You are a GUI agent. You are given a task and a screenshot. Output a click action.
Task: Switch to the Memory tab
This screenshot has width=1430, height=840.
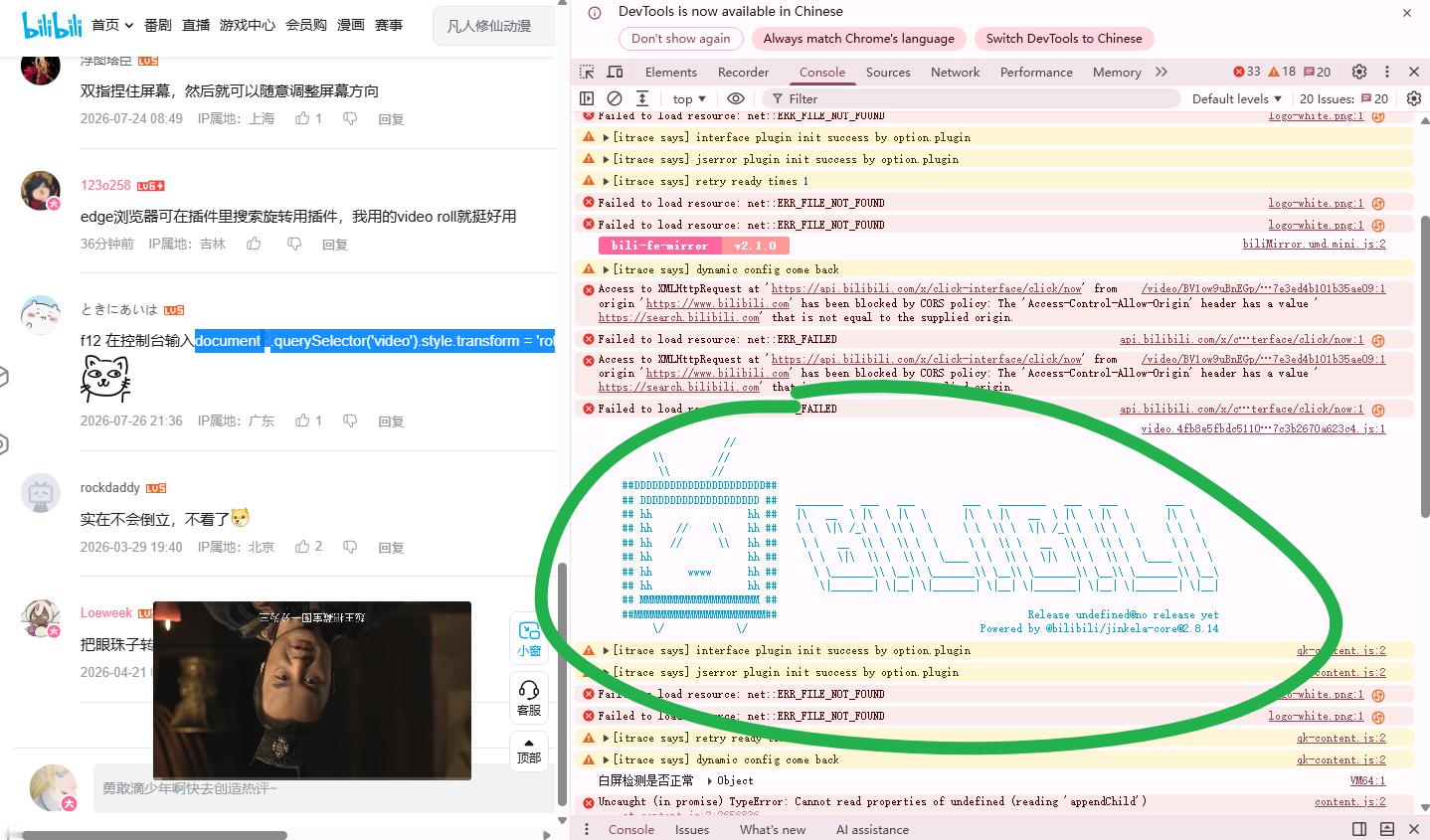click(x=1117, y=72)
